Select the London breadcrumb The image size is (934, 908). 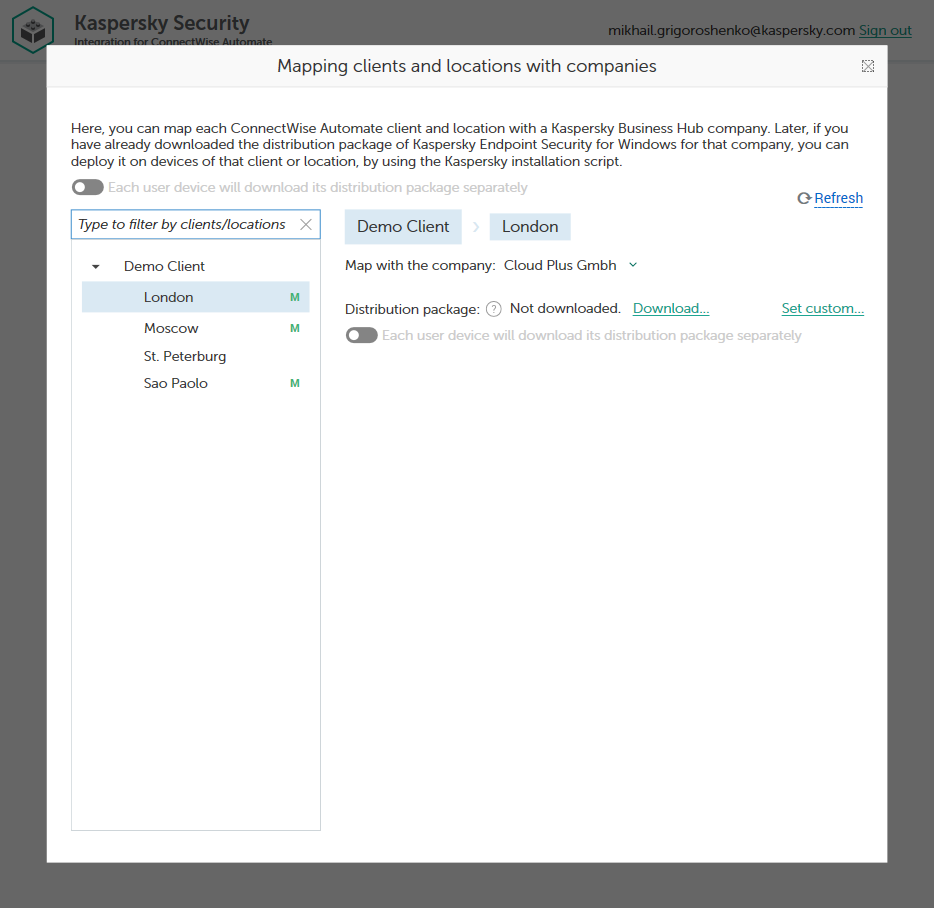(529, 227)
